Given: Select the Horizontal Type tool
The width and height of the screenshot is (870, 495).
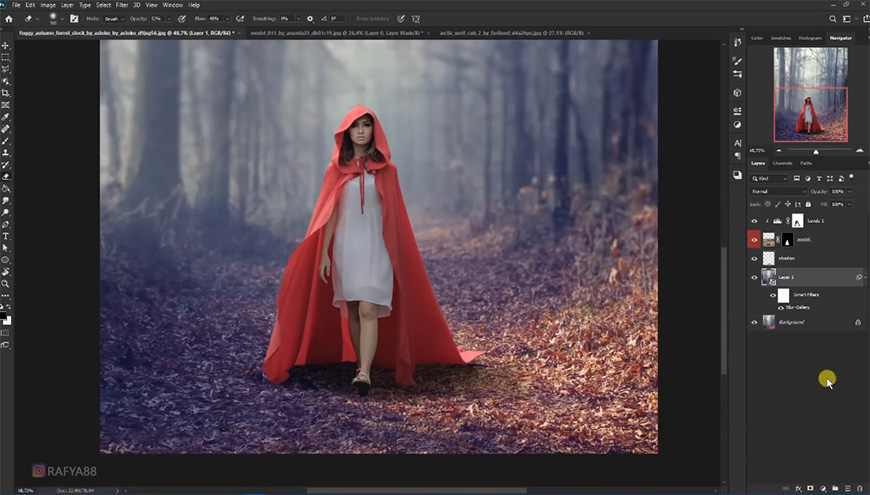Looking at the screenshot, I should (x=6, y=236).
